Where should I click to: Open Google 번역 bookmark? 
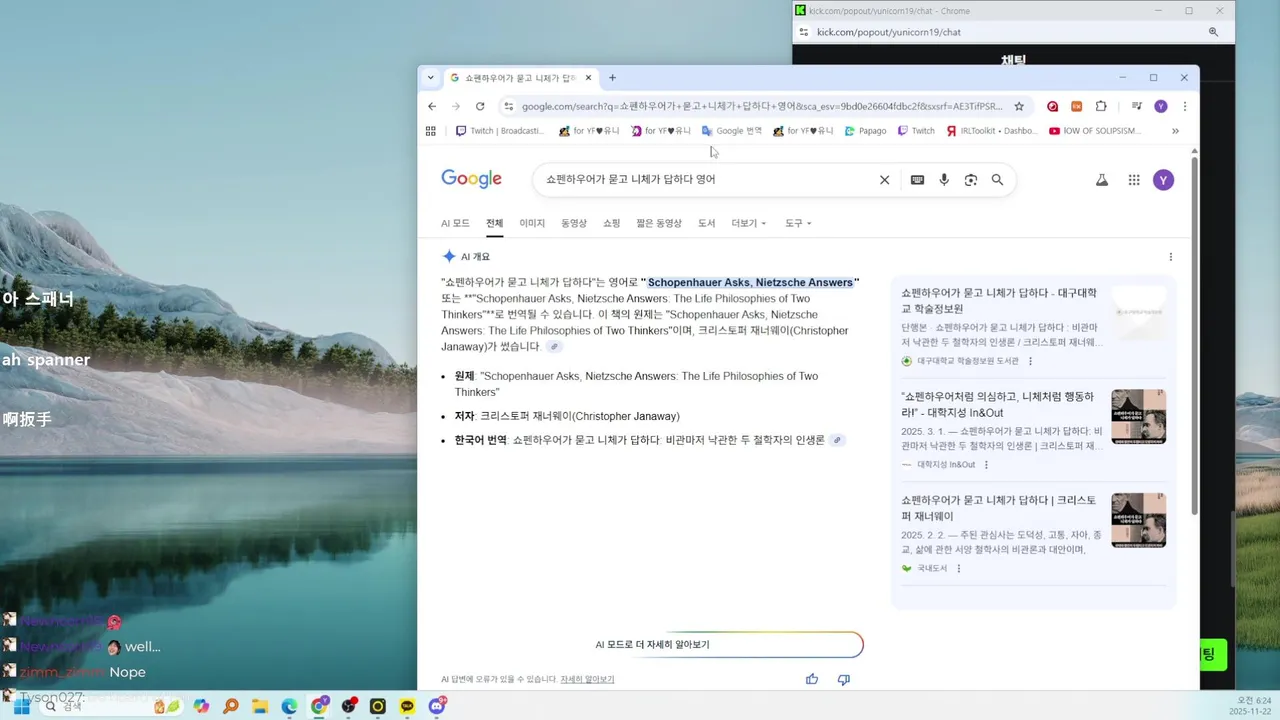(x=732, y=131)
